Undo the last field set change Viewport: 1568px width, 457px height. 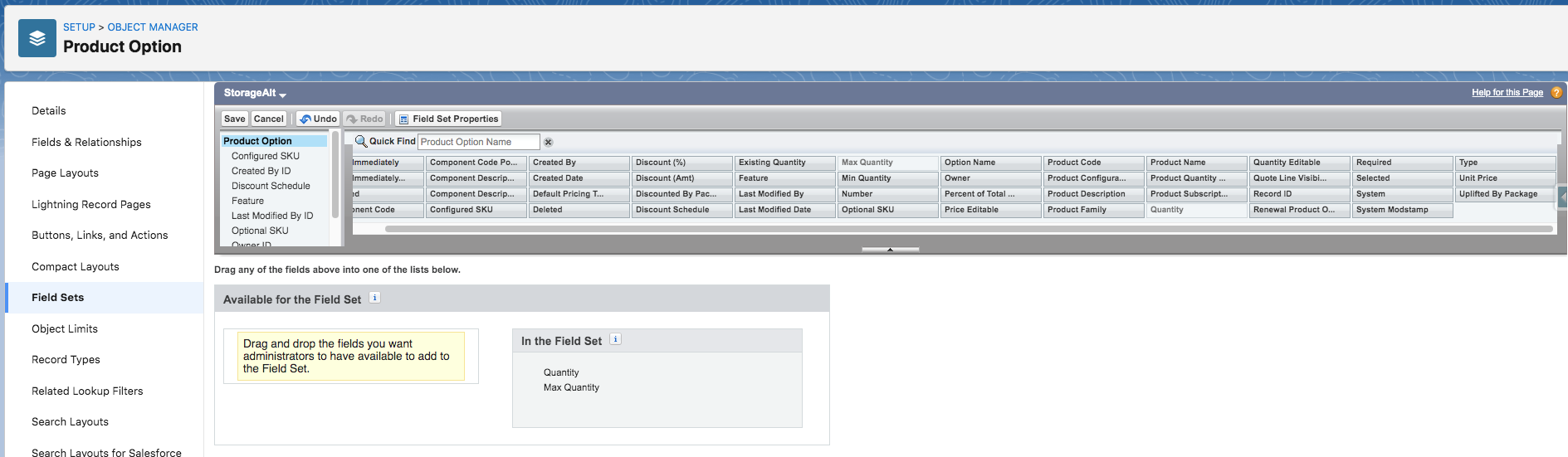coord(318,119)
